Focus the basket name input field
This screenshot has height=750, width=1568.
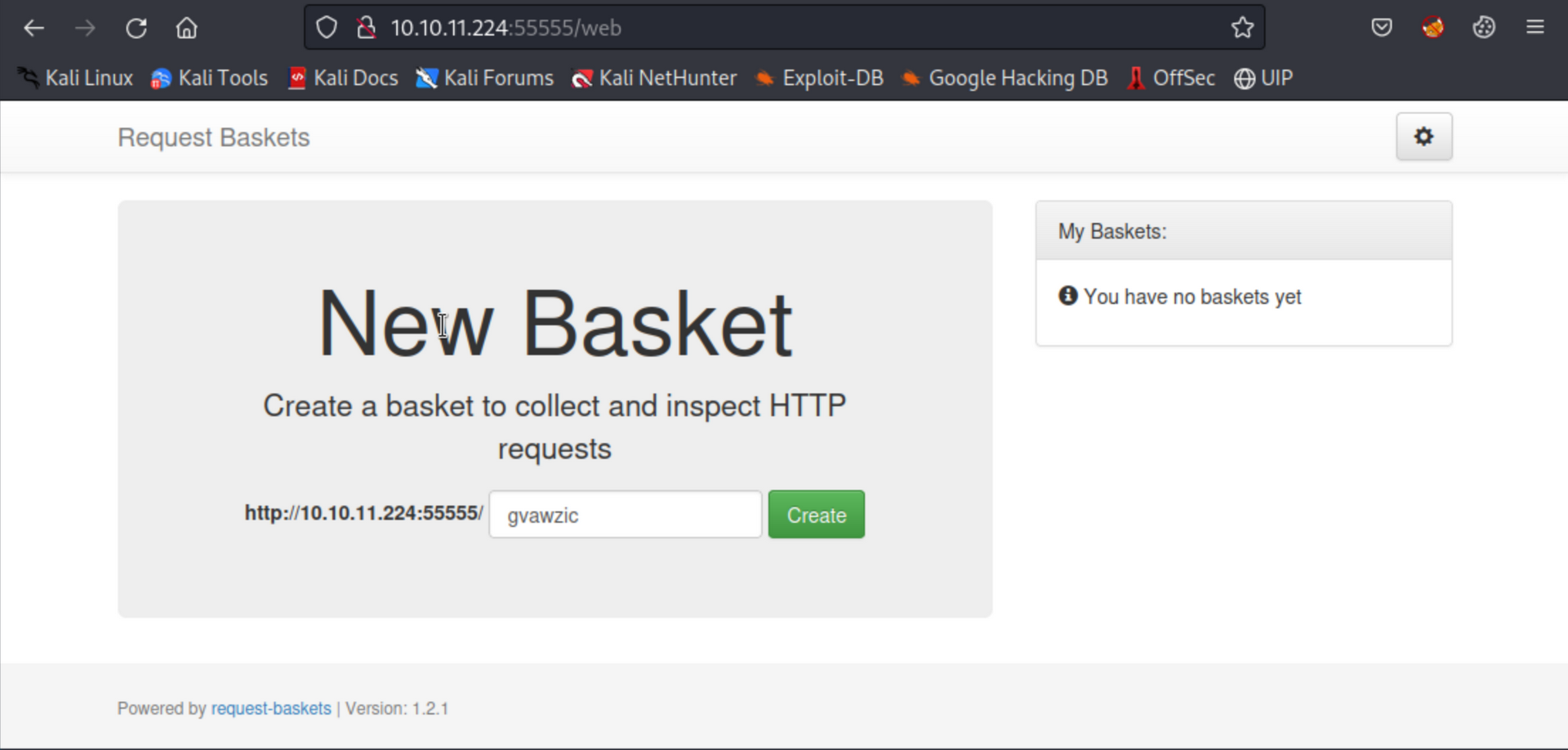click(x=625, y=515)
